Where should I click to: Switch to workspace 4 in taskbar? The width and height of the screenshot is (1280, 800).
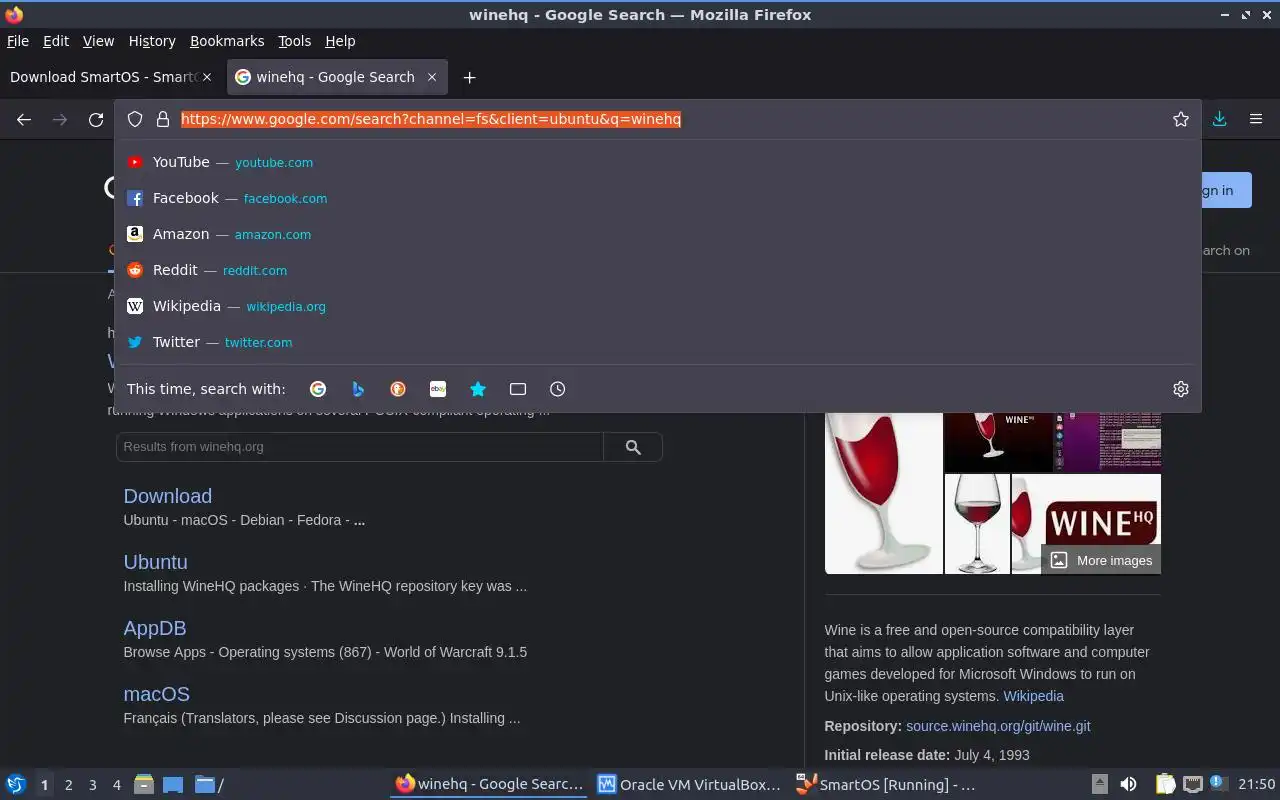(x=116, y=785)
